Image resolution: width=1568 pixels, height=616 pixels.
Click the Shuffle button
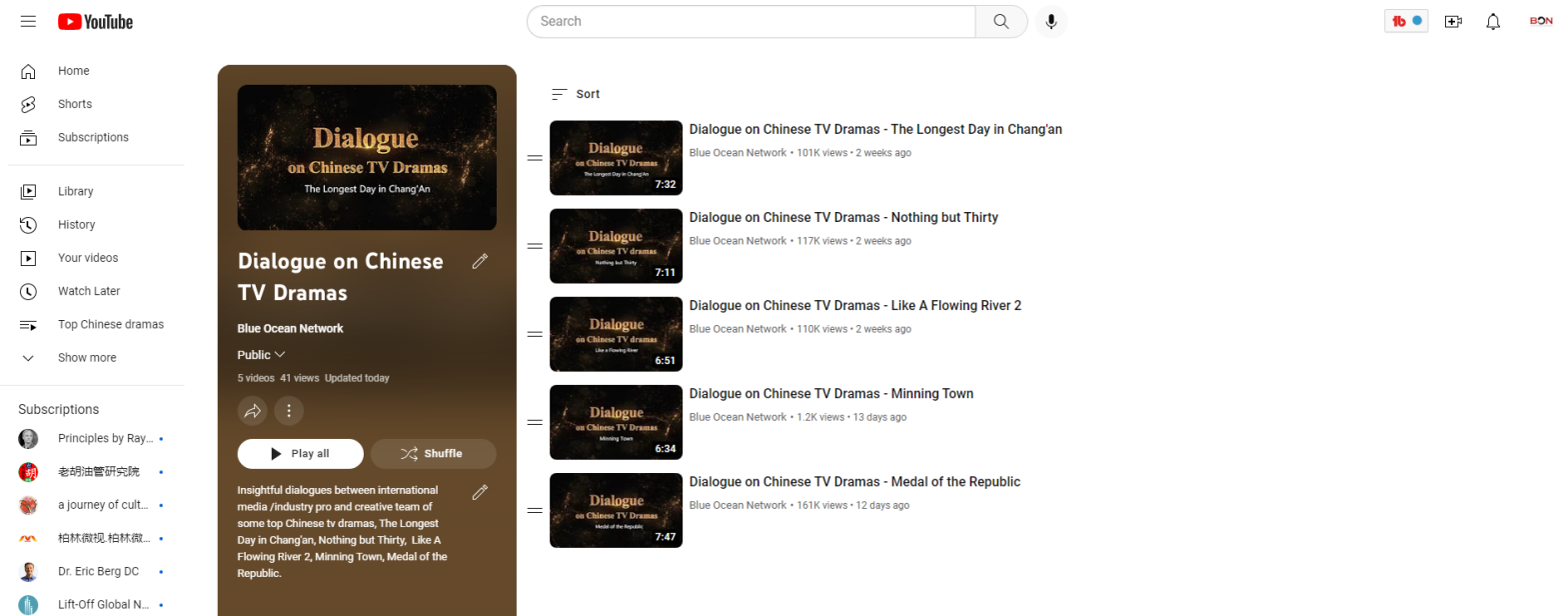coord(433,454)
